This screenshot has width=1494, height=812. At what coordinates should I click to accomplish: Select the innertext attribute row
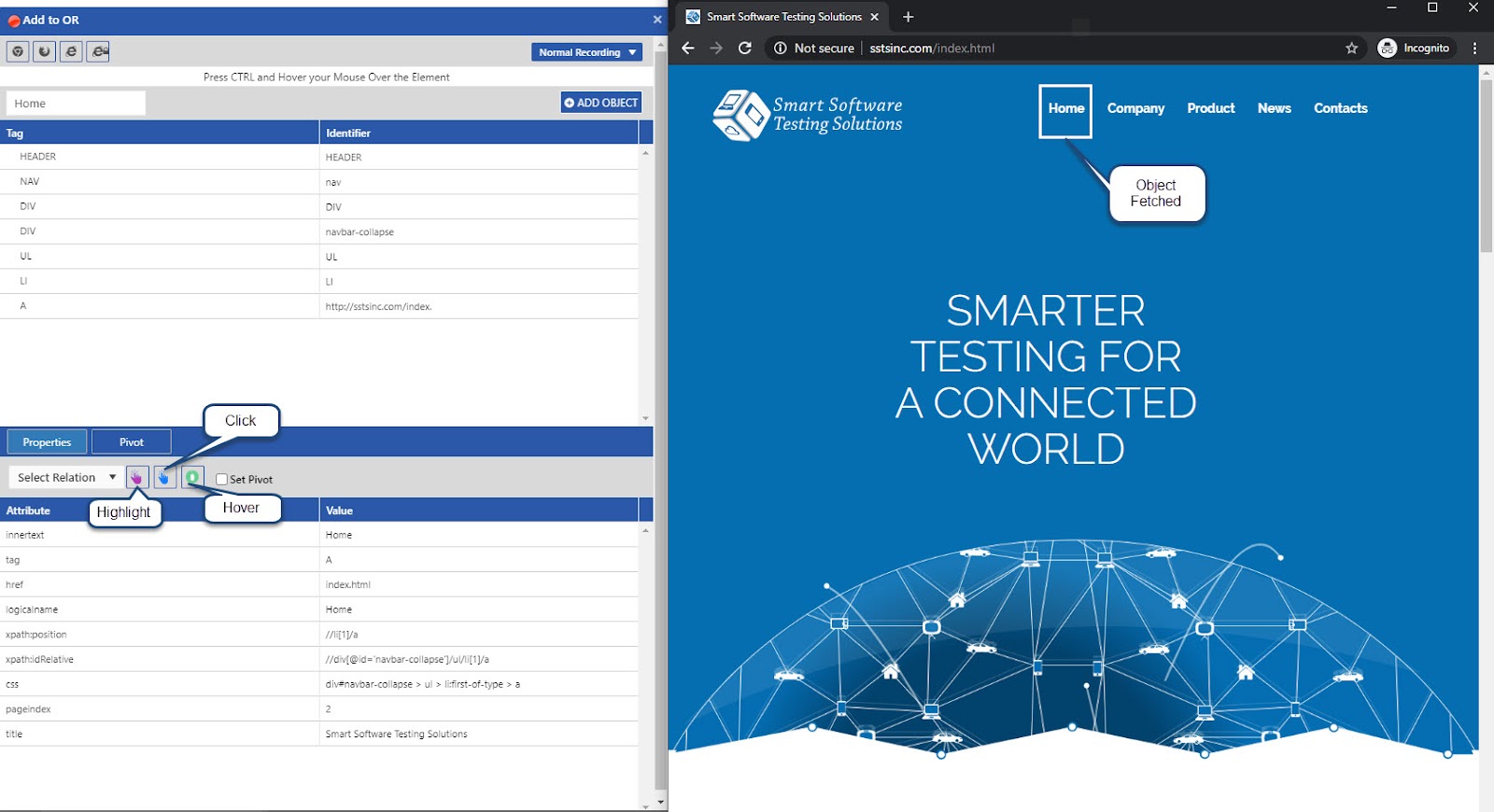[x=319, y=535]
